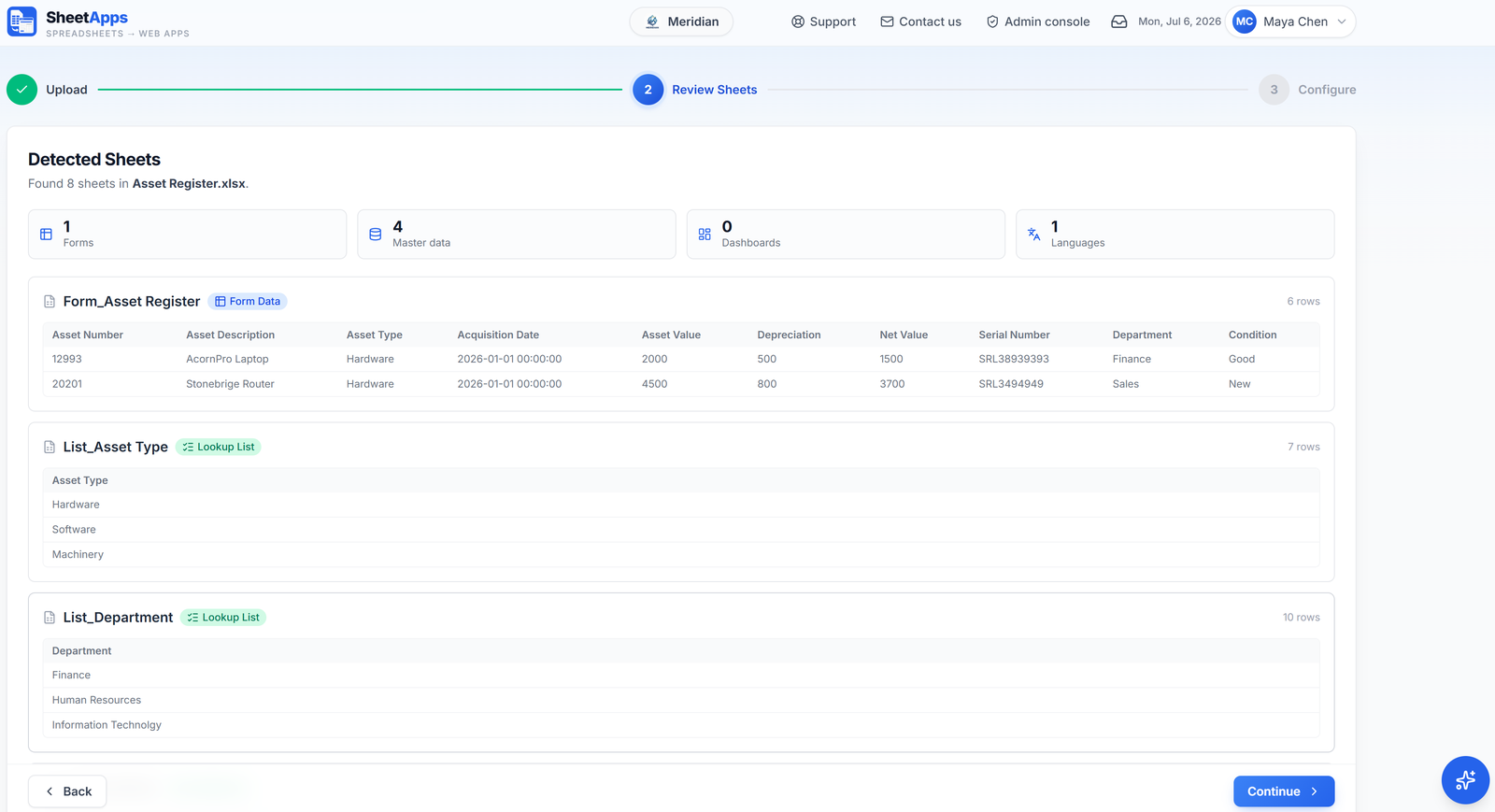The width and height of the screenshot is (1495, 812).
Task: Click the Information Technolgy row
Action: click(681, 725)
